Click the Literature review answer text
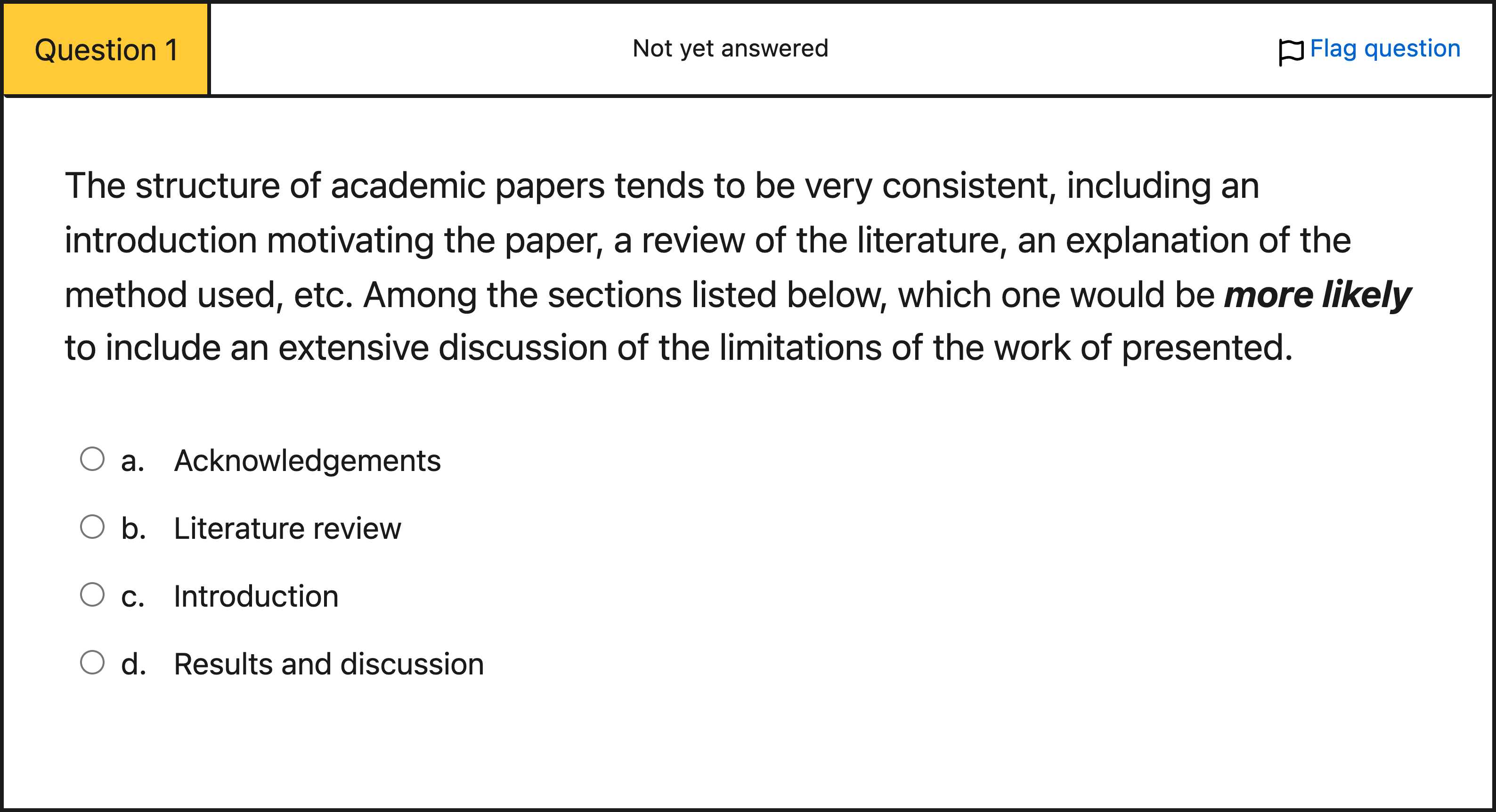The width and height of the screenshot is (1496, 812). coord(287,528)
